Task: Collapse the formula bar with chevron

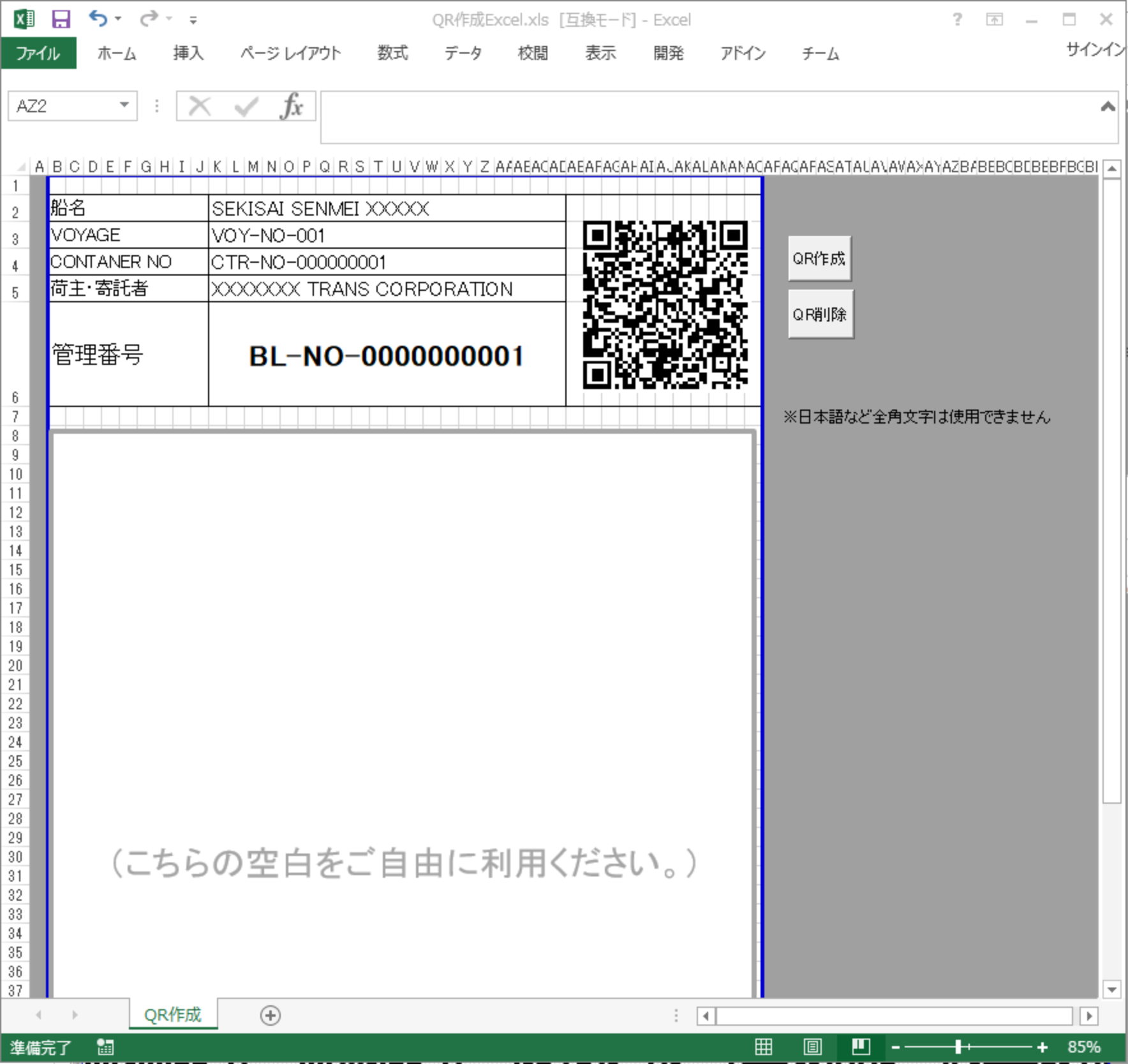Action: coord(1108,107)
